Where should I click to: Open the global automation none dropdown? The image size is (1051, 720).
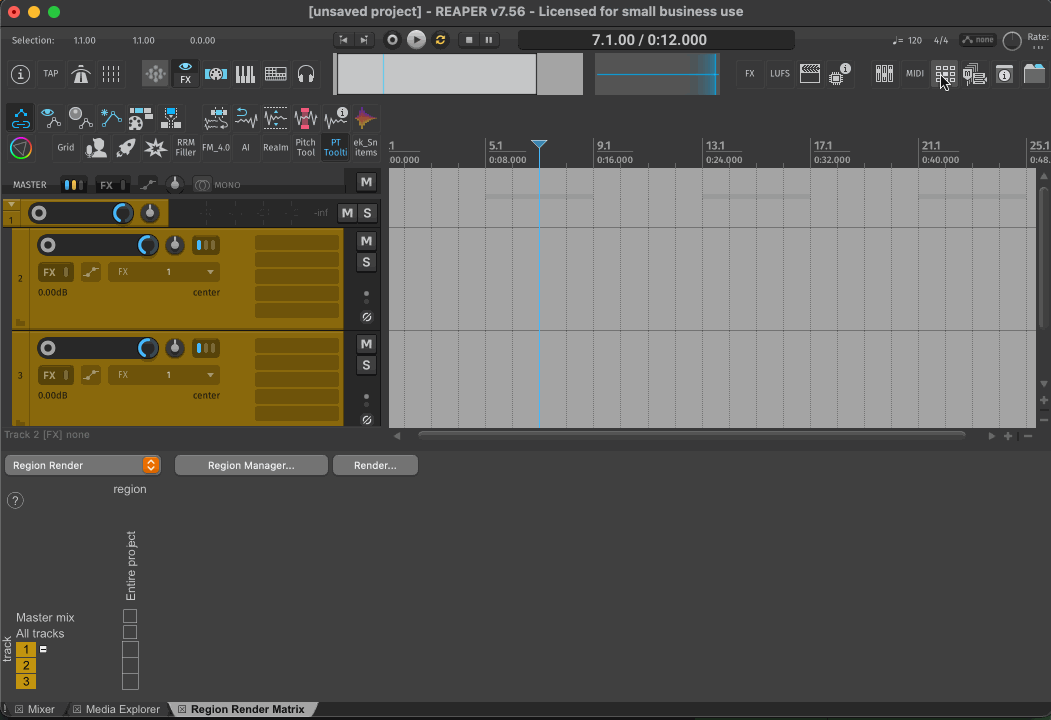977,40
